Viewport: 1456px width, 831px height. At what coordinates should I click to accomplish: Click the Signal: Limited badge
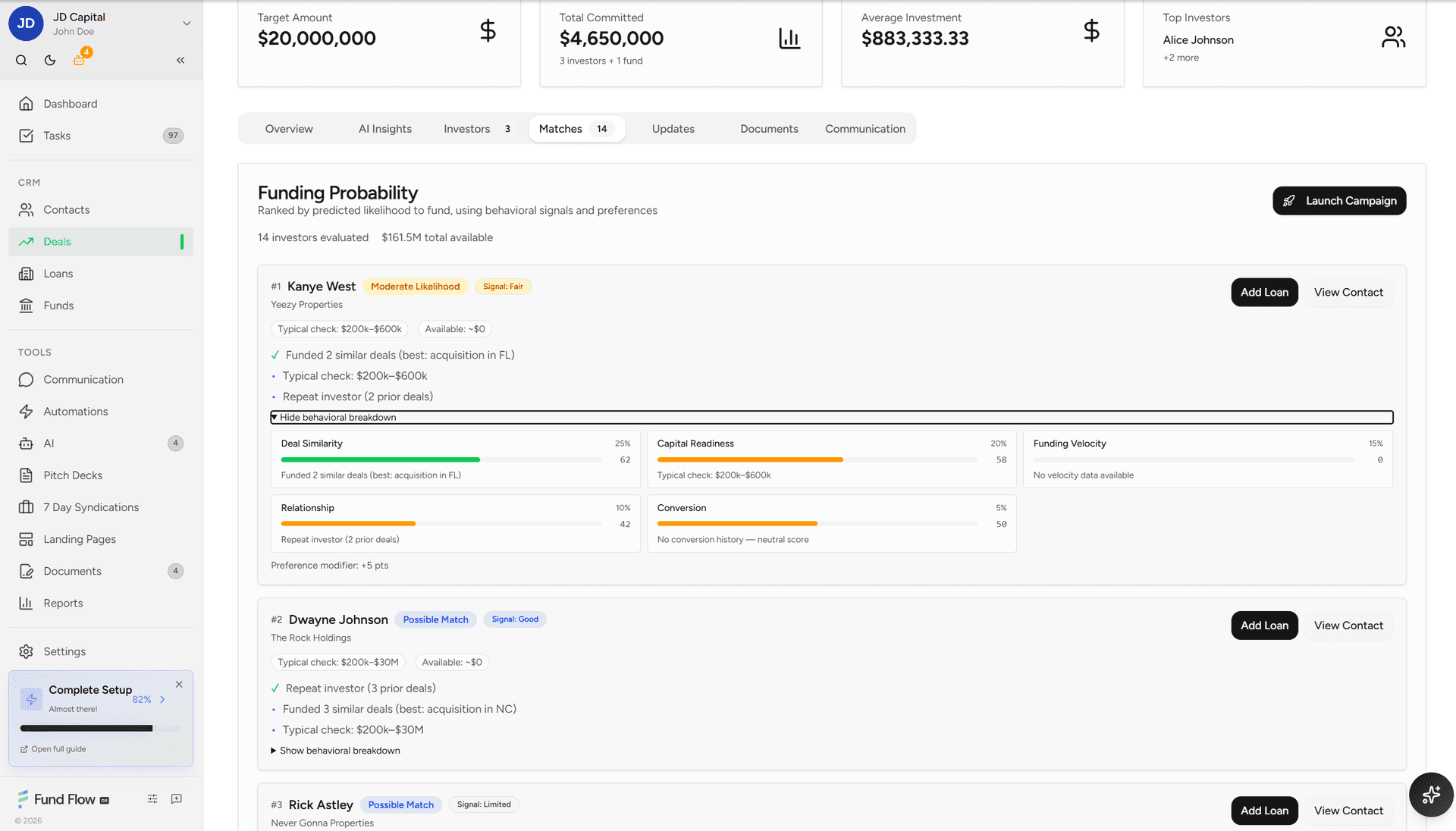click(x=484, y=804)
